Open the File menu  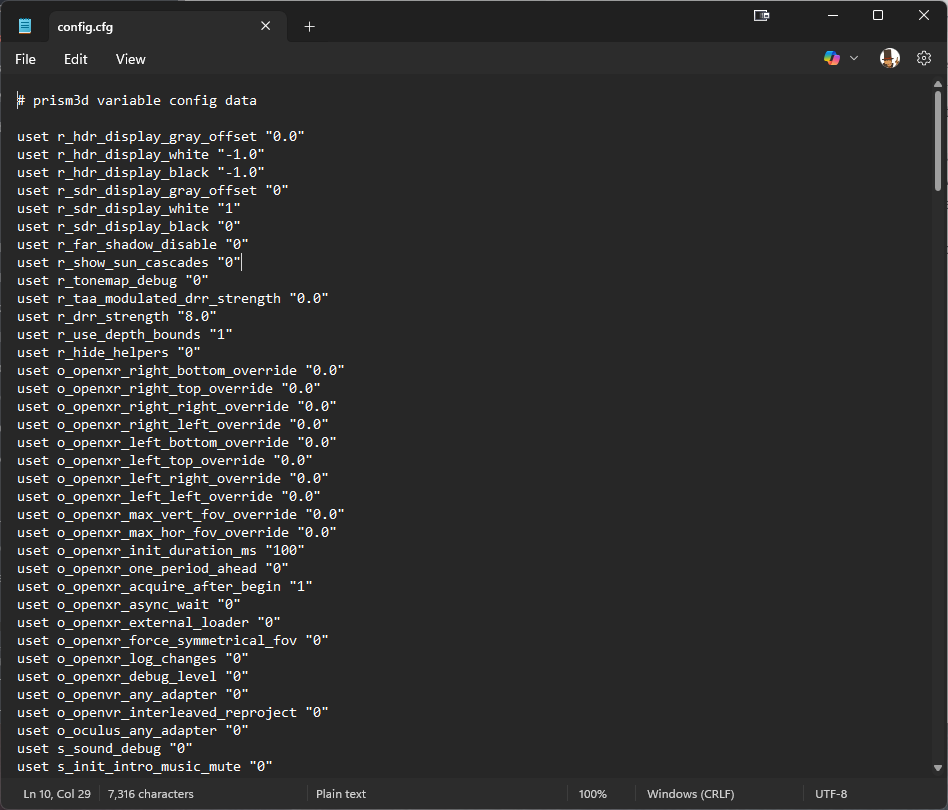coord(25,59)
